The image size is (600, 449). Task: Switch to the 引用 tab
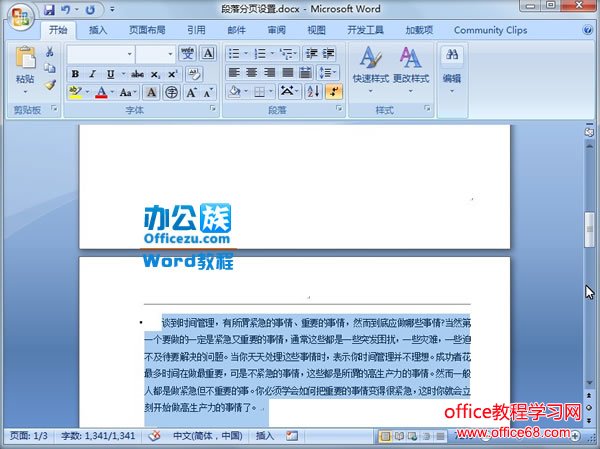tap(196, 30)
